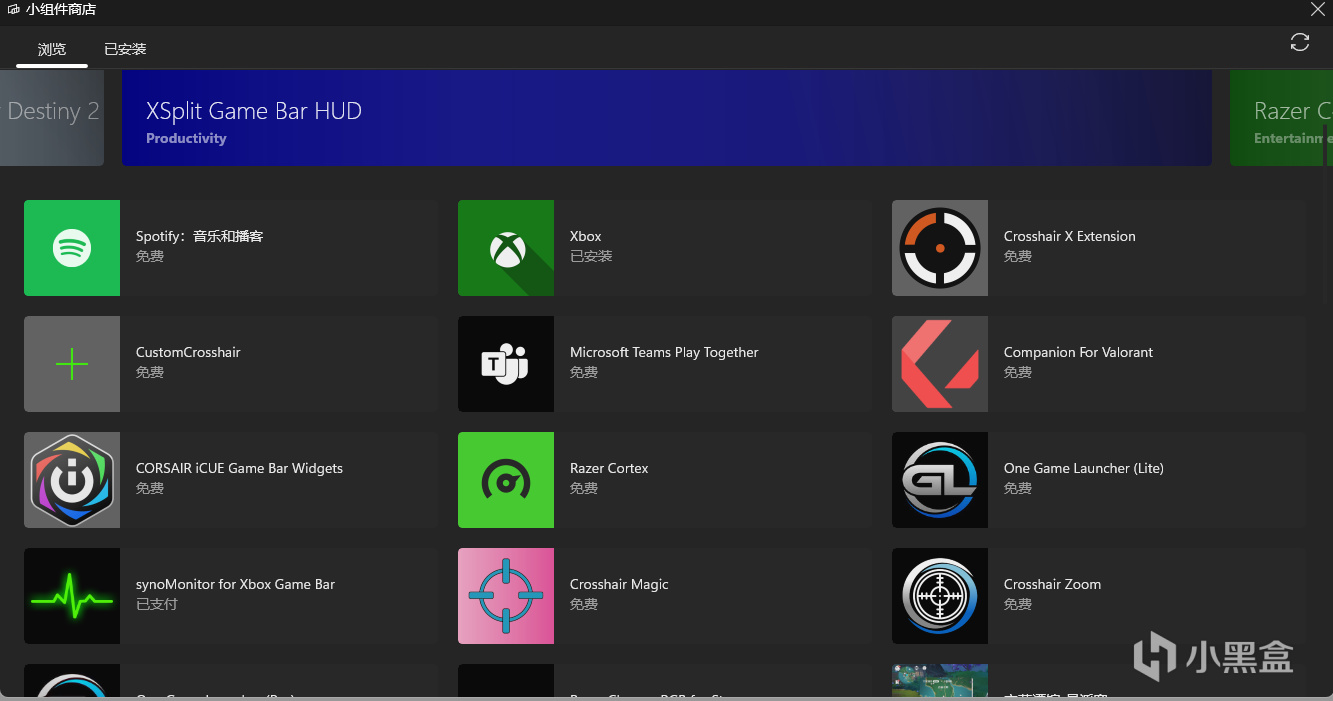Click the 免费 label under Razer Cortex
The width and height of the screenshot is (1333, 701).
tap(584, 489)
